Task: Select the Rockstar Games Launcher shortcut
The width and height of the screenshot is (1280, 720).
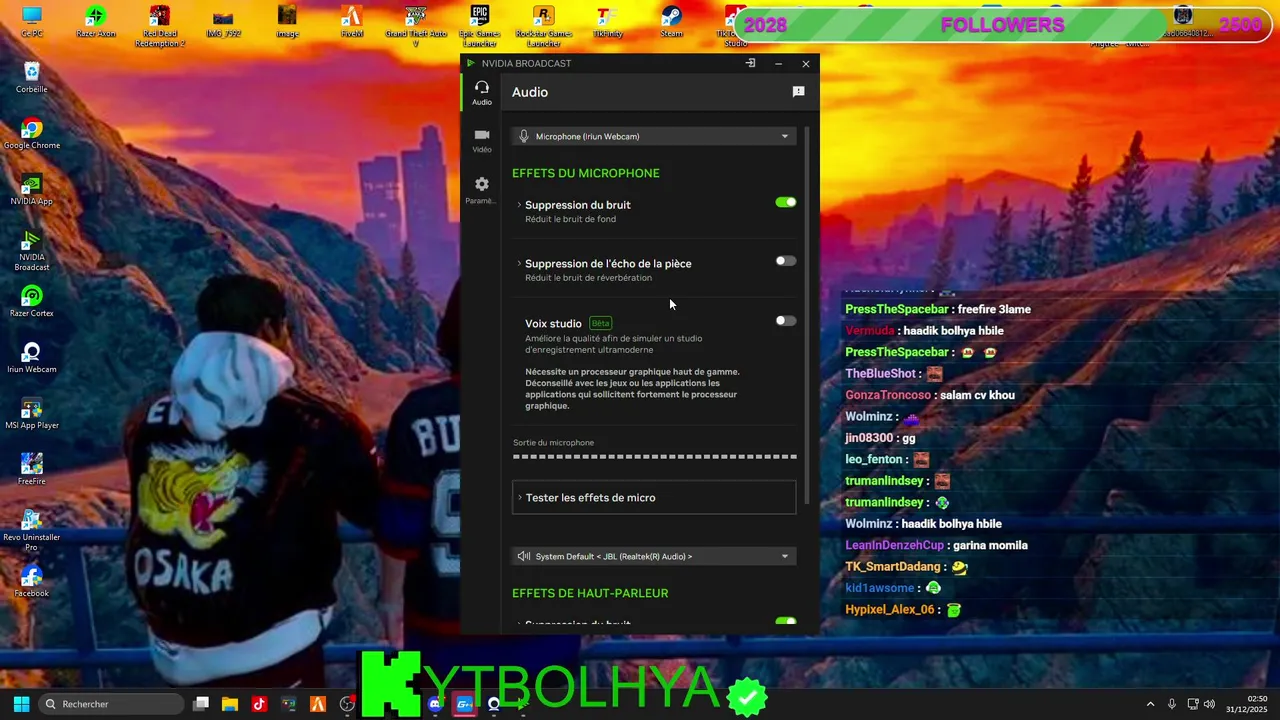Action: click(543, 27)
